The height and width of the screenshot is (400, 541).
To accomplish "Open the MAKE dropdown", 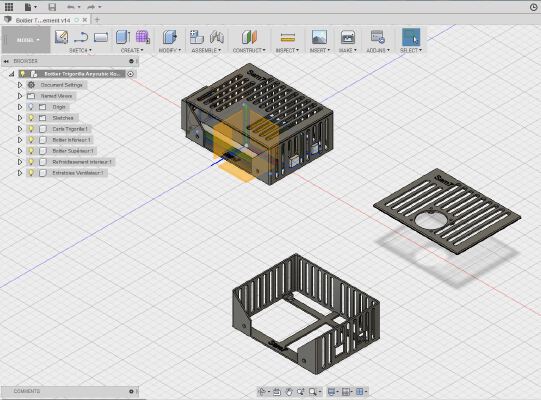I will [347, 50].
